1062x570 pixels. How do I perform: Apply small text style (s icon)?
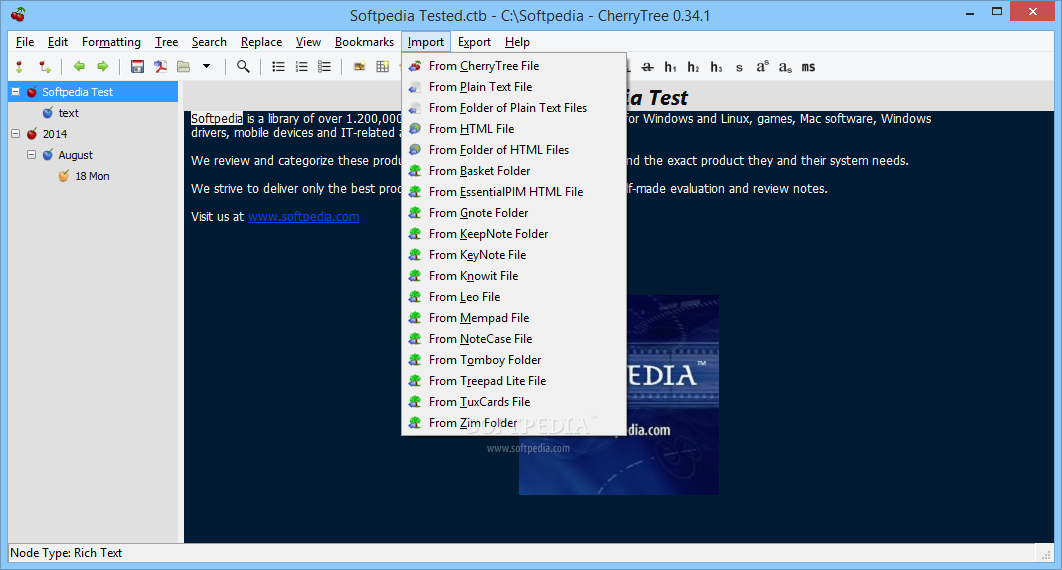click(x=739, y=67)
